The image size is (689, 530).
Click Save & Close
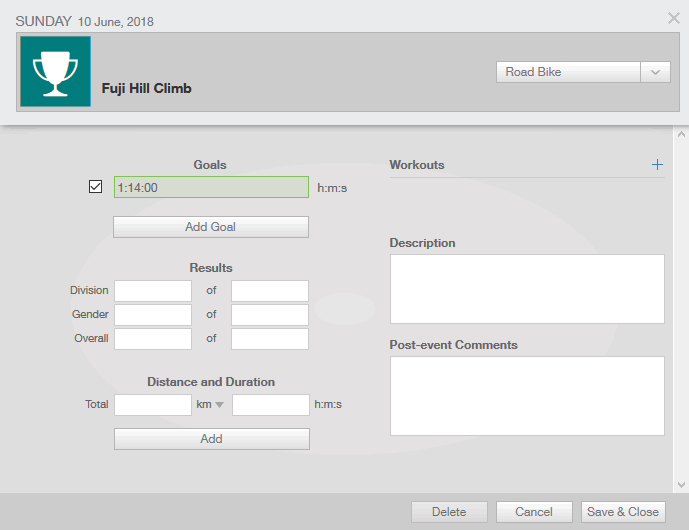(623, 512)
